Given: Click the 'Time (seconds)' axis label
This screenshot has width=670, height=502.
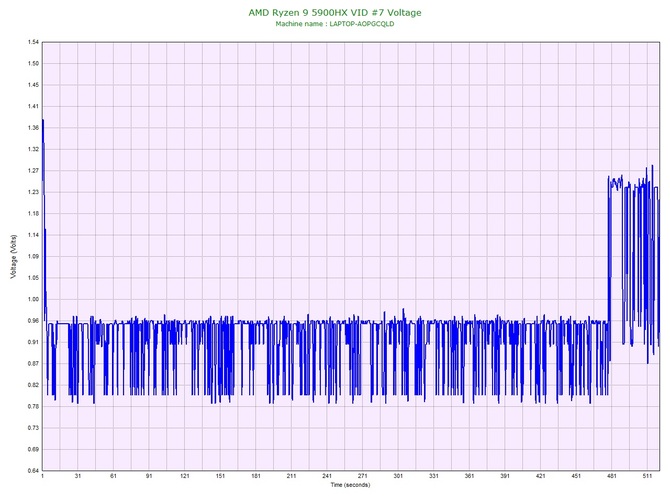Looking at the screenshot, I should coord(350,485).
